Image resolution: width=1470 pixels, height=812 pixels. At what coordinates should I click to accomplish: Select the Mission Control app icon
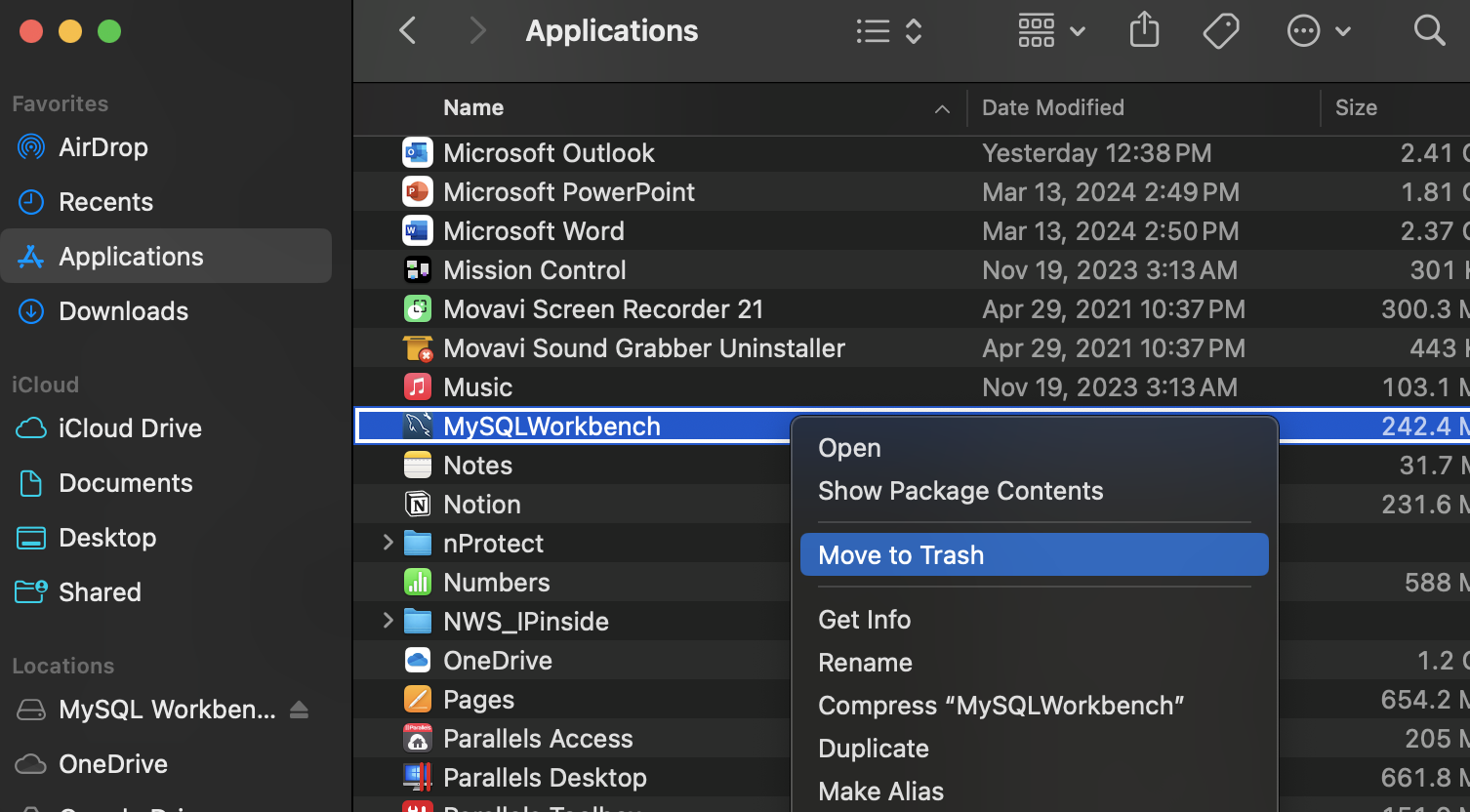tap(418, 270)
